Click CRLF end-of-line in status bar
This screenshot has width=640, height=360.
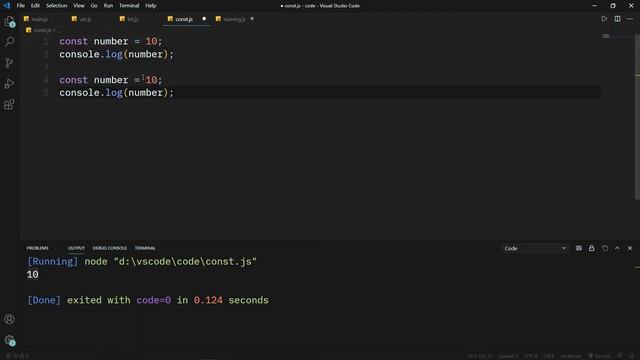(x=549, y=356)
